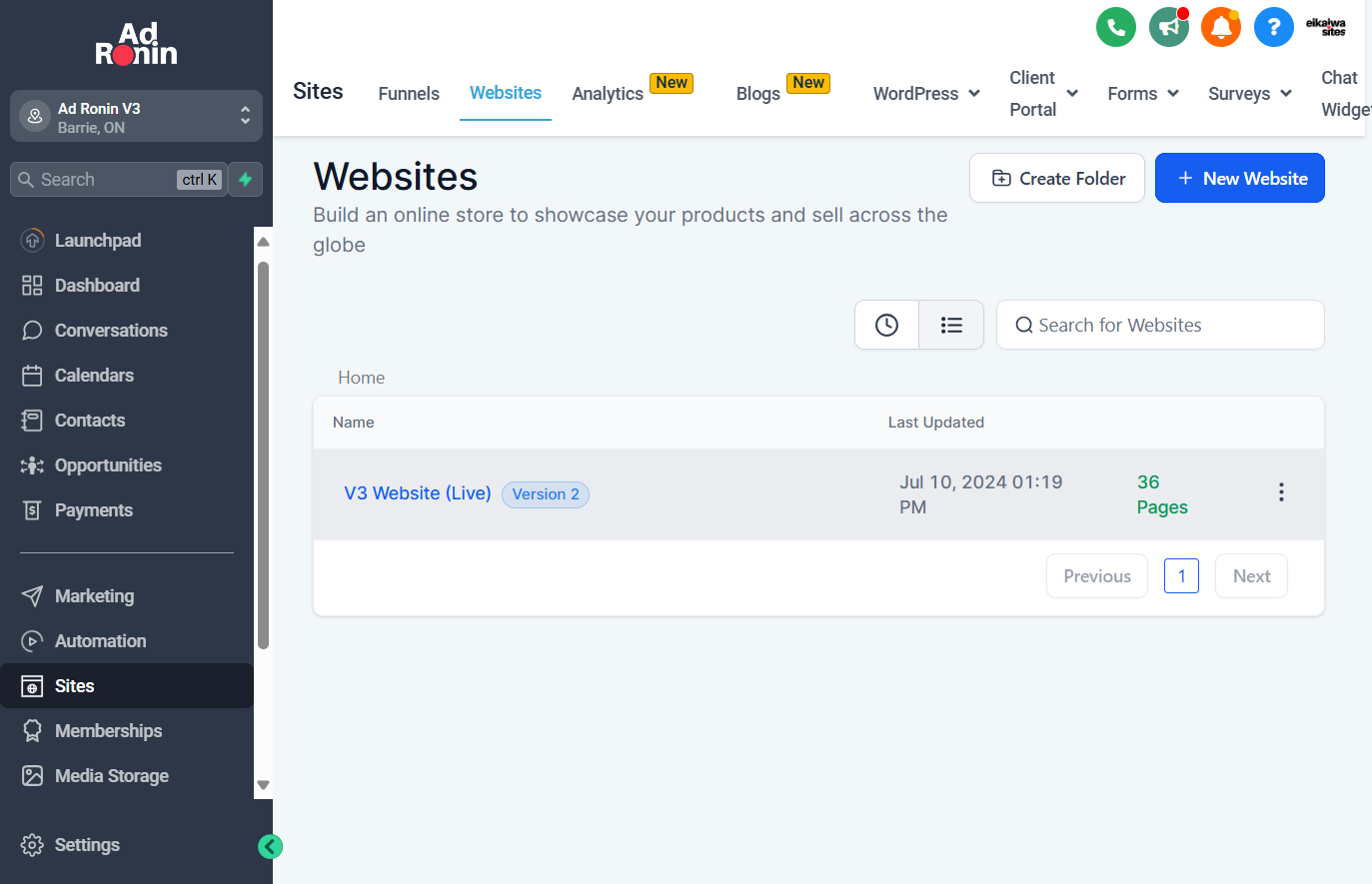Open the V3 Website (Live) link
The height and width of the screenshot is (884, 1372).
(418, 493)
